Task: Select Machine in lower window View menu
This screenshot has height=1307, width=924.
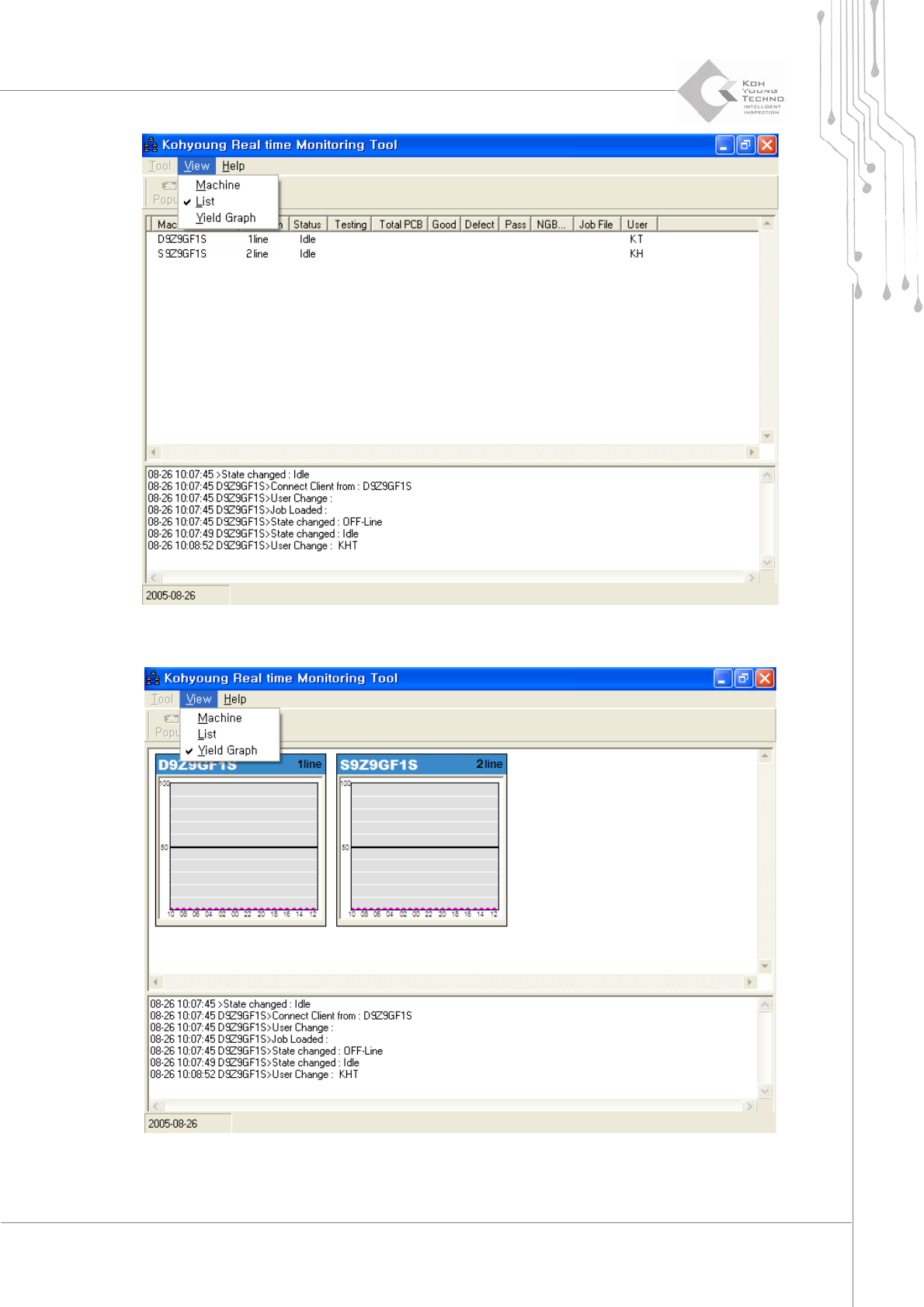Action: 220,718
